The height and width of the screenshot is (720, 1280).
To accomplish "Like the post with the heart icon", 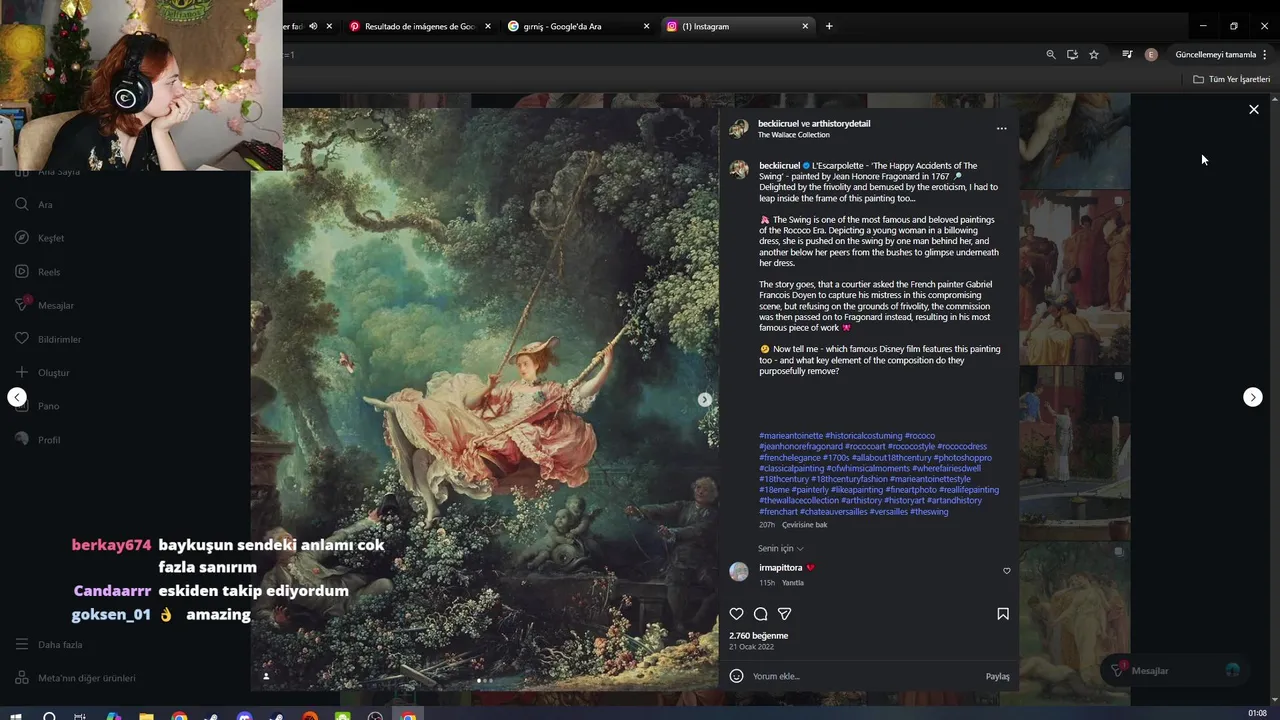I will coord(736,614).
